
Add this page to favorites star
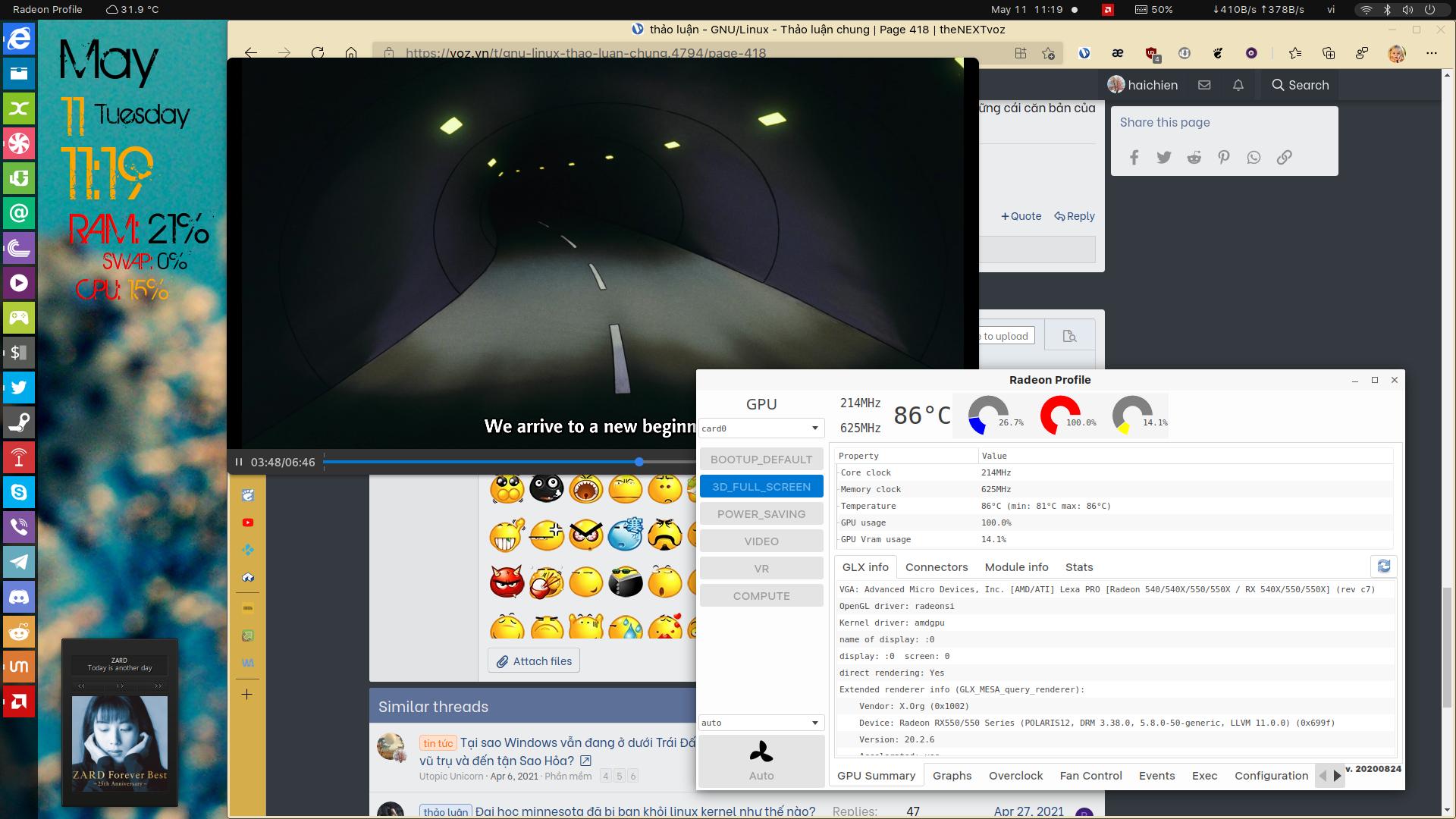(1049, 53)
